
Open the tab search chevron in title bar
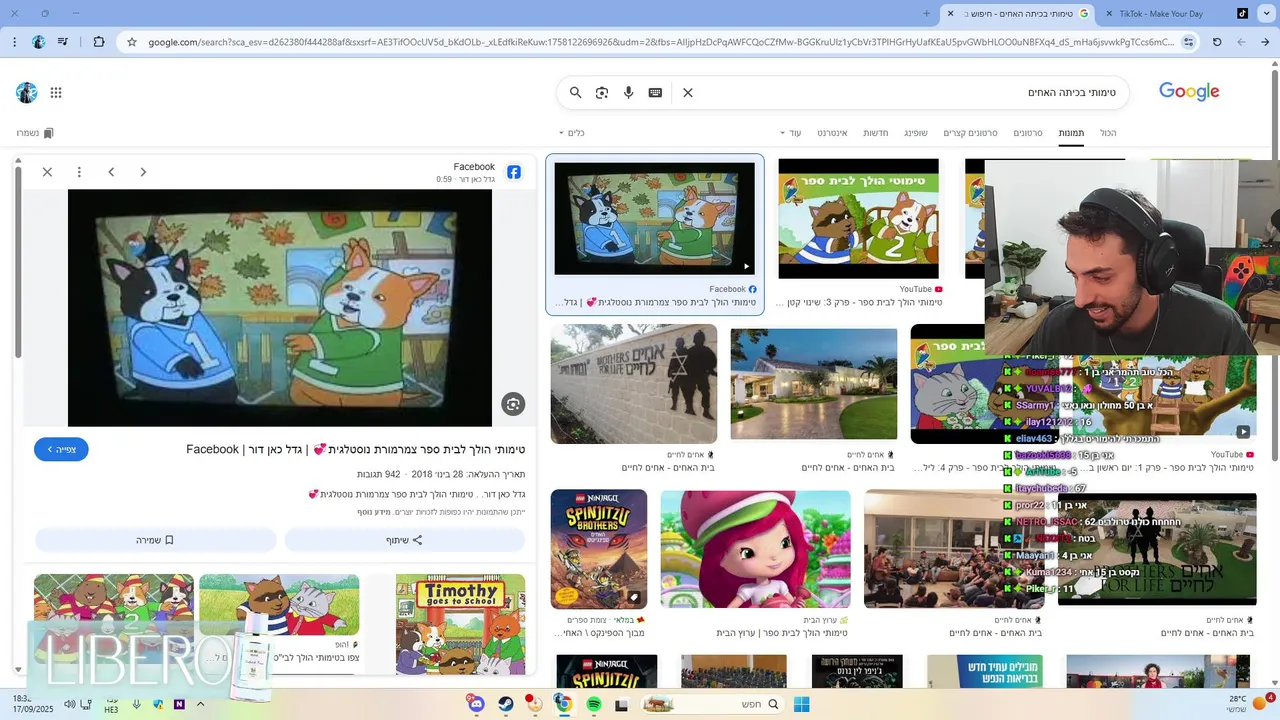[x=1268, y=14]
